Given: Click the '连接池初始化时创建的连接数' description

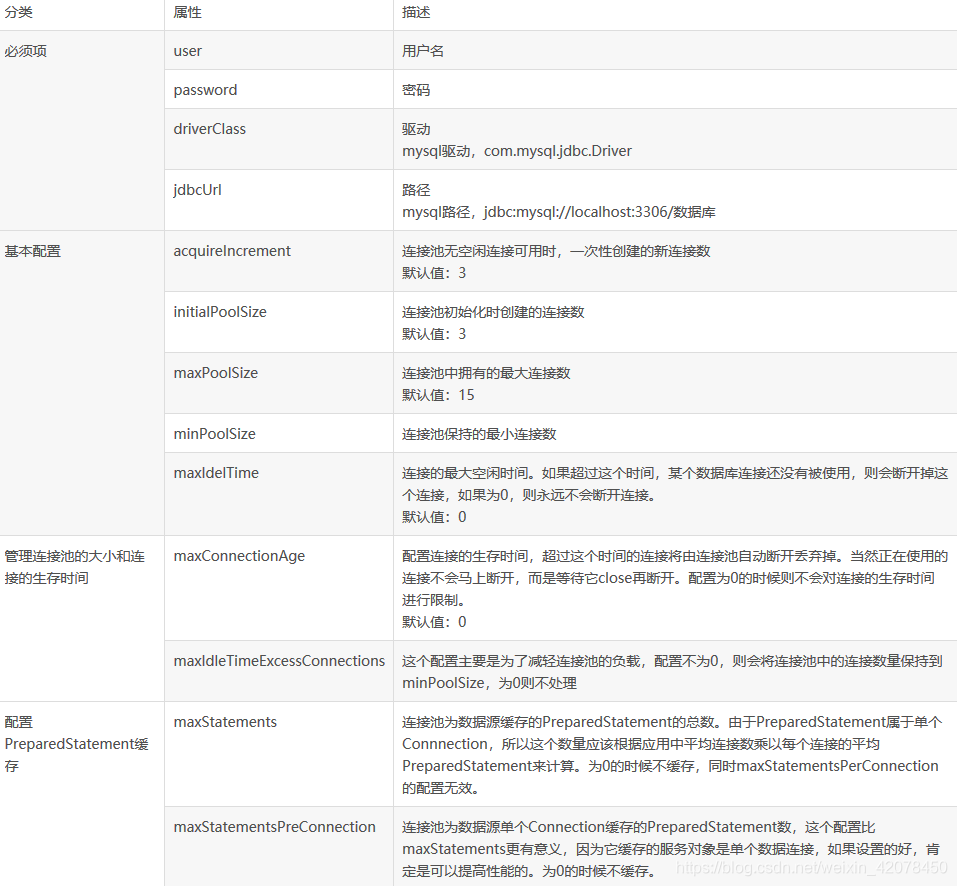Looking at the screenshot, I should [493, 312].
